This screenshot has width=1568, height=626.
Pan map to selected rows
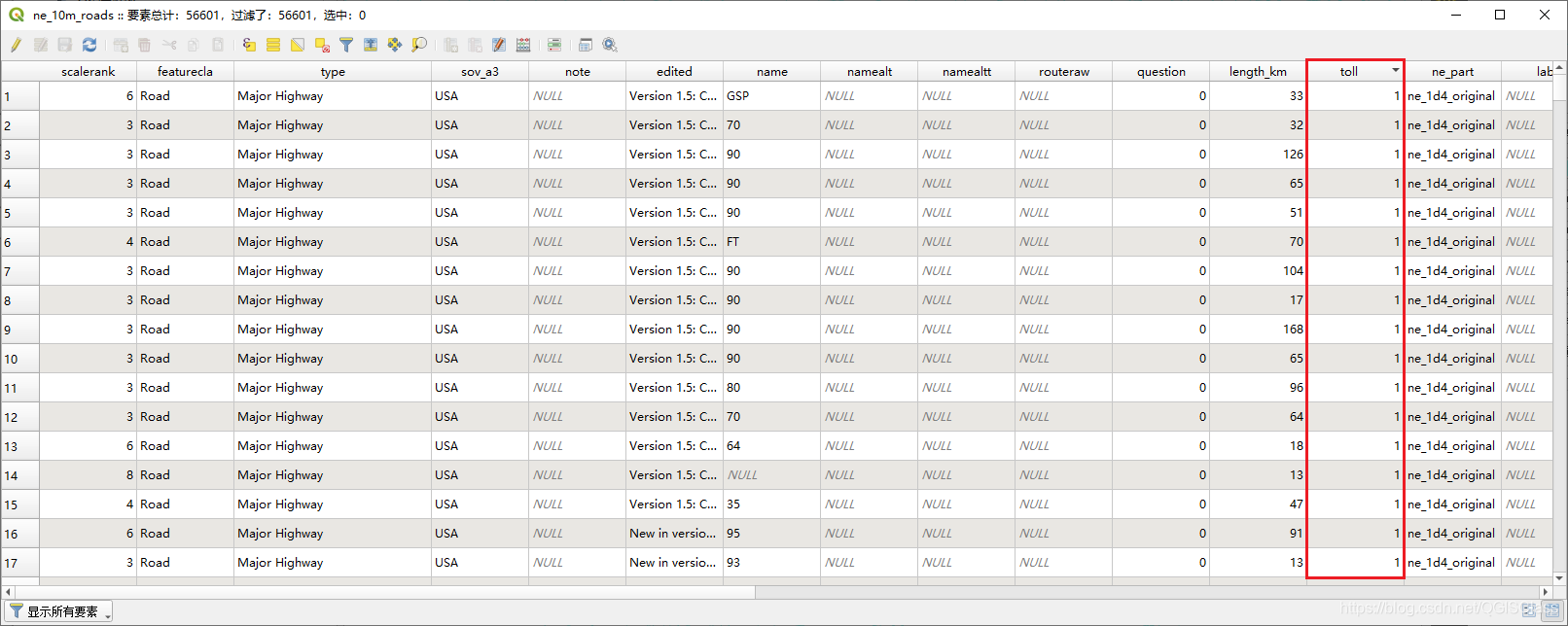click(x=395, y=45)
